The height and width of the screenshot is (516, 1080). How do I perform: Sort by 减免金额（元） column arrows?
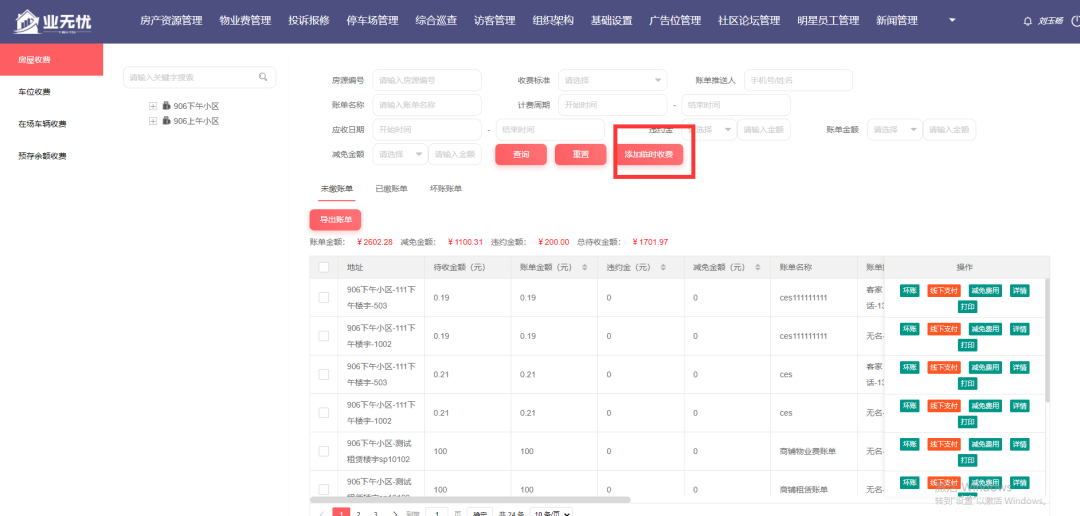(x=759, y=267)
